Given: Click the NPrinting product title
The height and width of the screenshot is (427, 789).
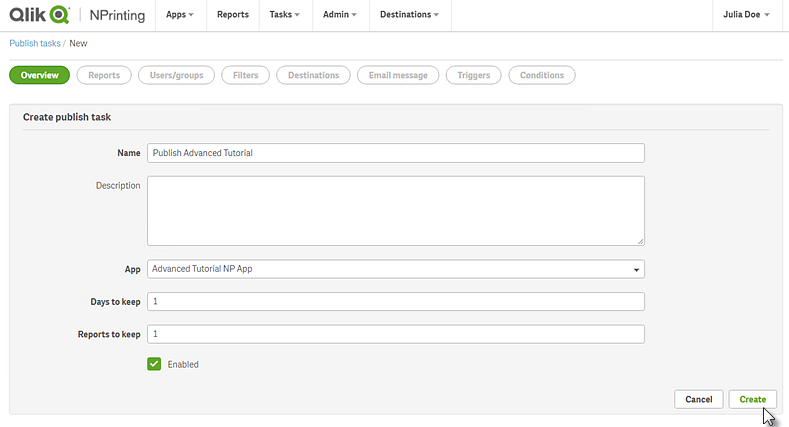Looking at the screenshot, I should [117, 15].
